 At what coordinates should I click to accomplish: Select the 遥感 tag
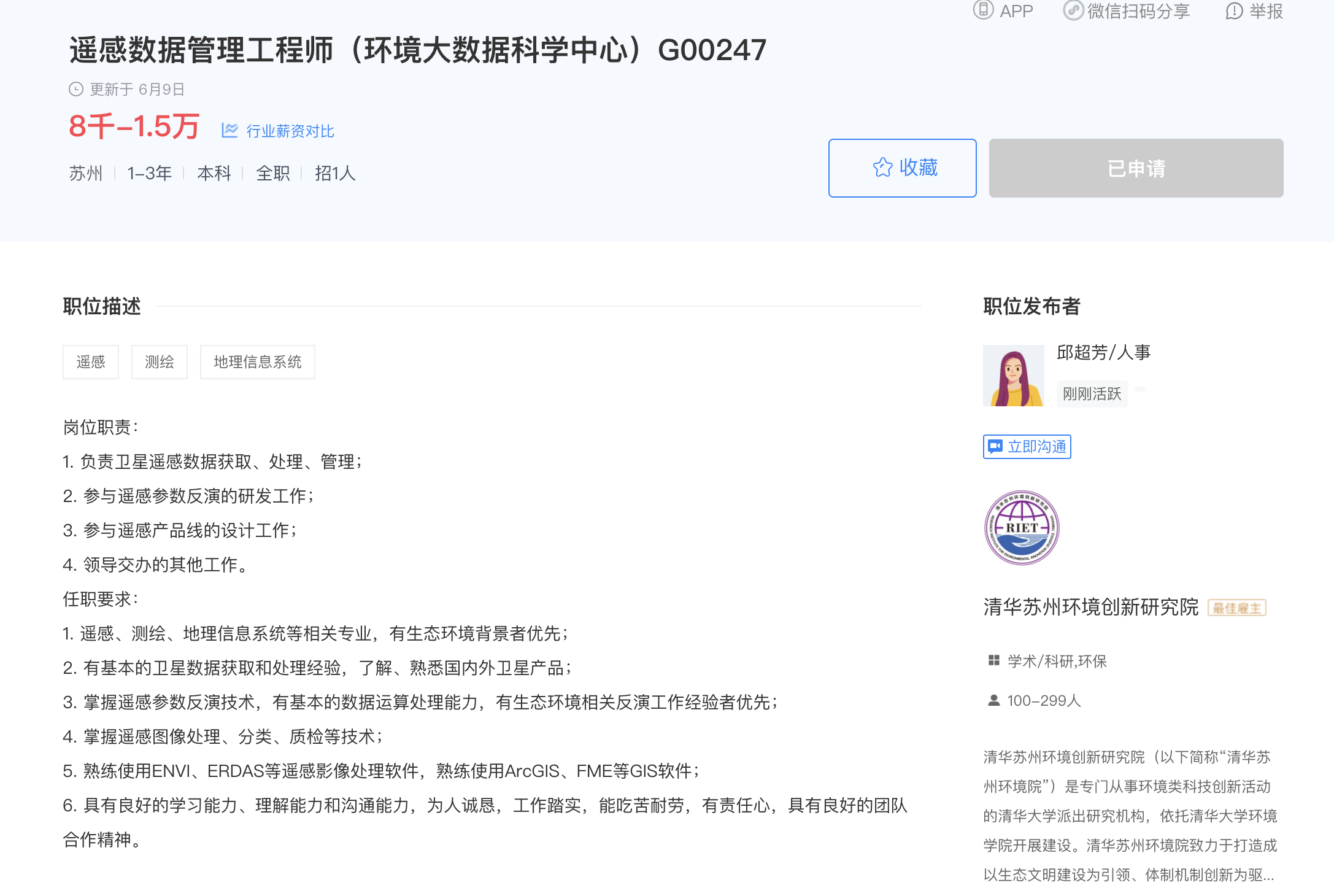91,362
